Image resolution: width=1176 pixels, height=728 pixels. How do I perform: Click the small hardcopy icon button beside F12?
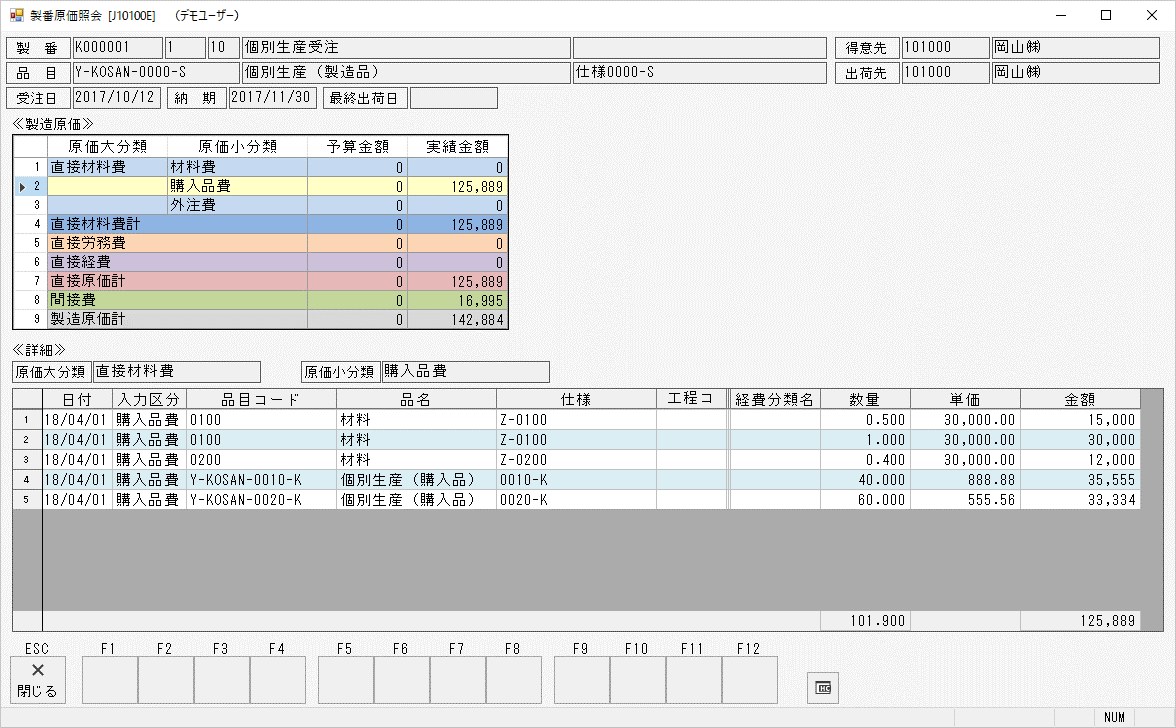click(823, 687)
